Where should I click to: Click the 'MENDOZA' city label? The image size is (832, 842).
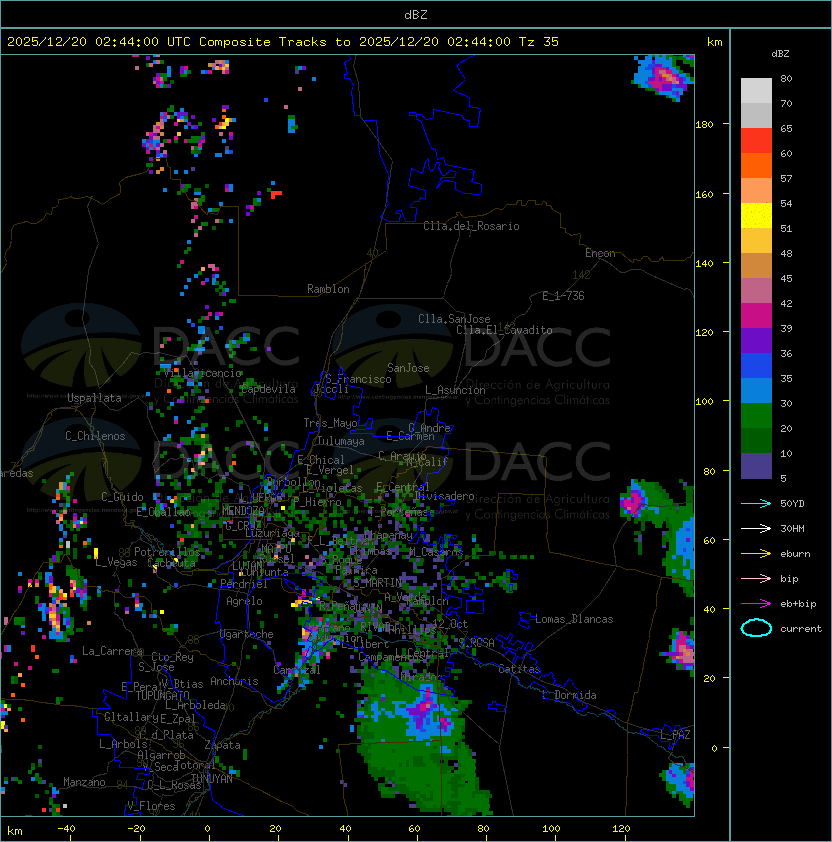pos(243,511)
